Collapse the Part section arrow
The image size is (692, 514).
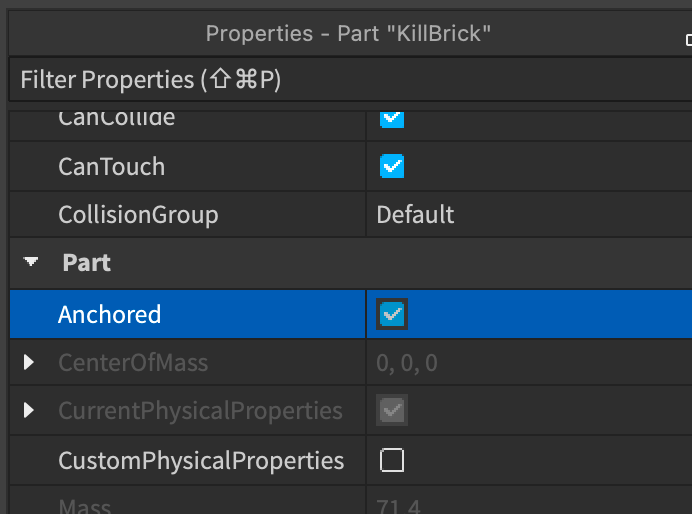31,262
